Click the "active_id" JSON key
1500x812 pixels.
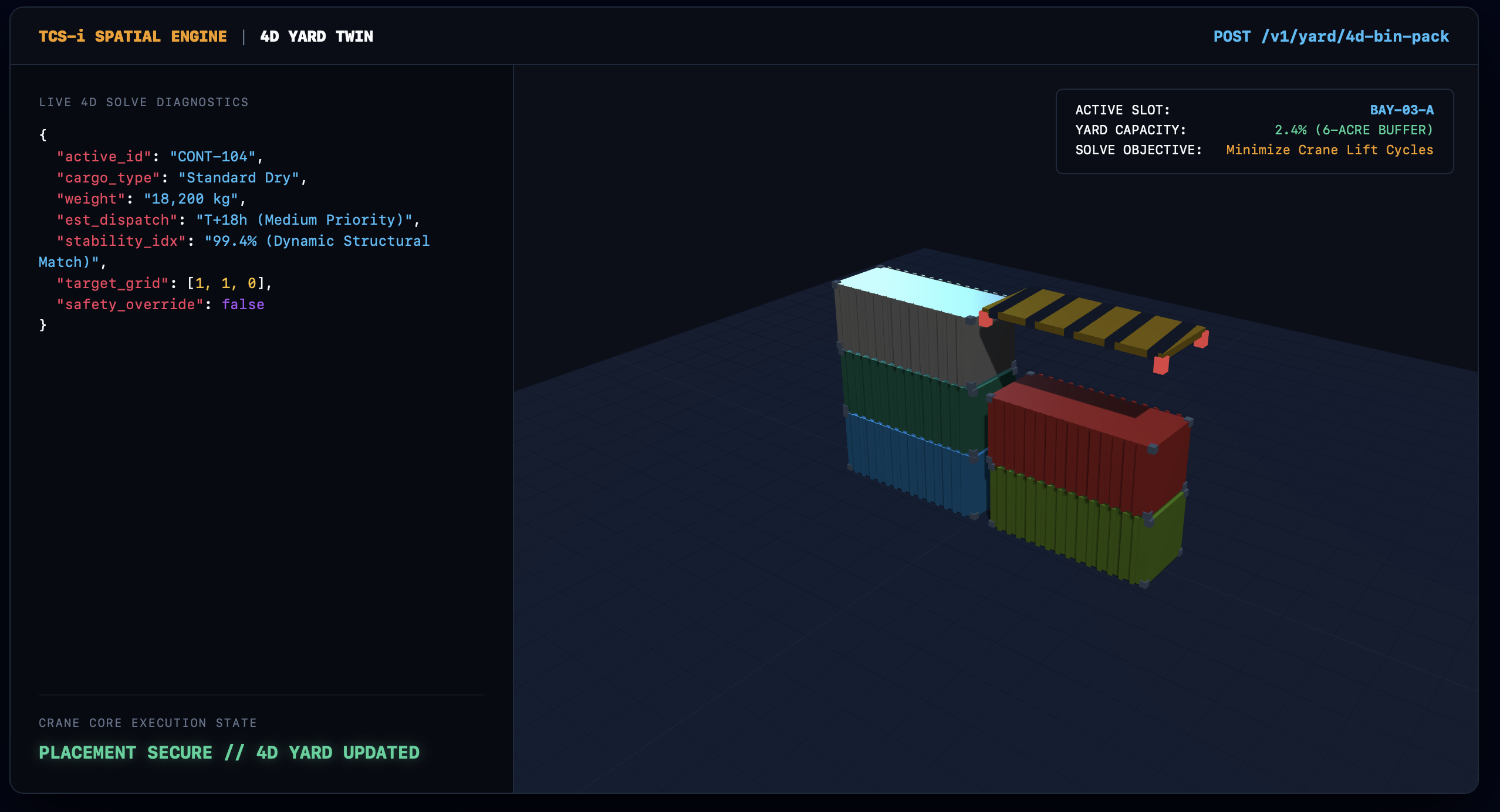104,157
